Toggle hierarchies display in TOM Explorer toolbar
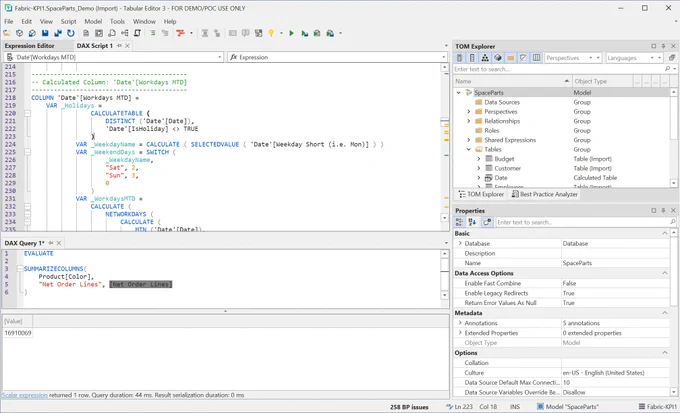Image resolution: width=680 pixels, height=413 pixels. click(485, 58)
